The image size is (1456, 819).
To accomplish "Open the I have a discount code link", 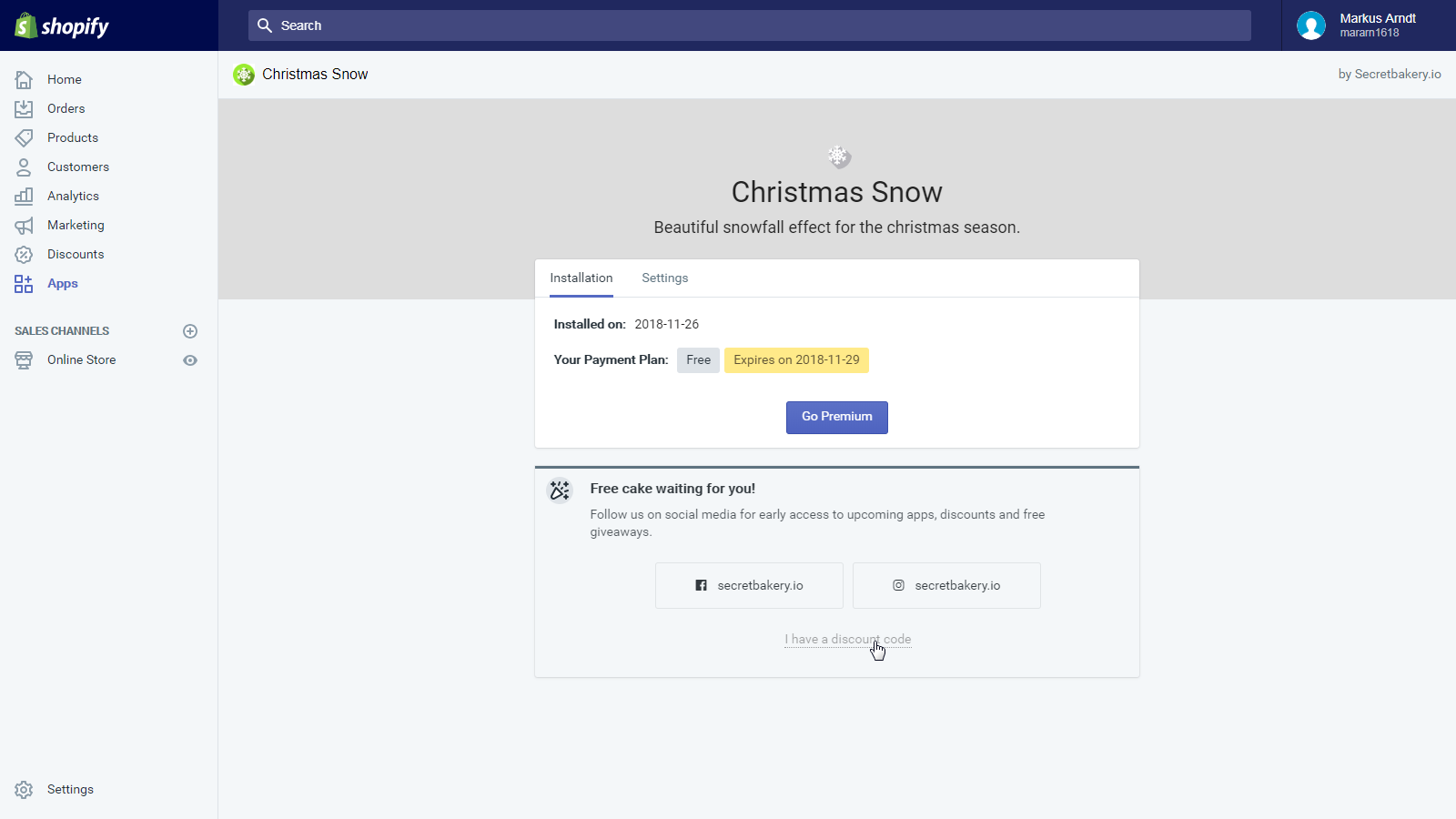I will coord(847,639).
